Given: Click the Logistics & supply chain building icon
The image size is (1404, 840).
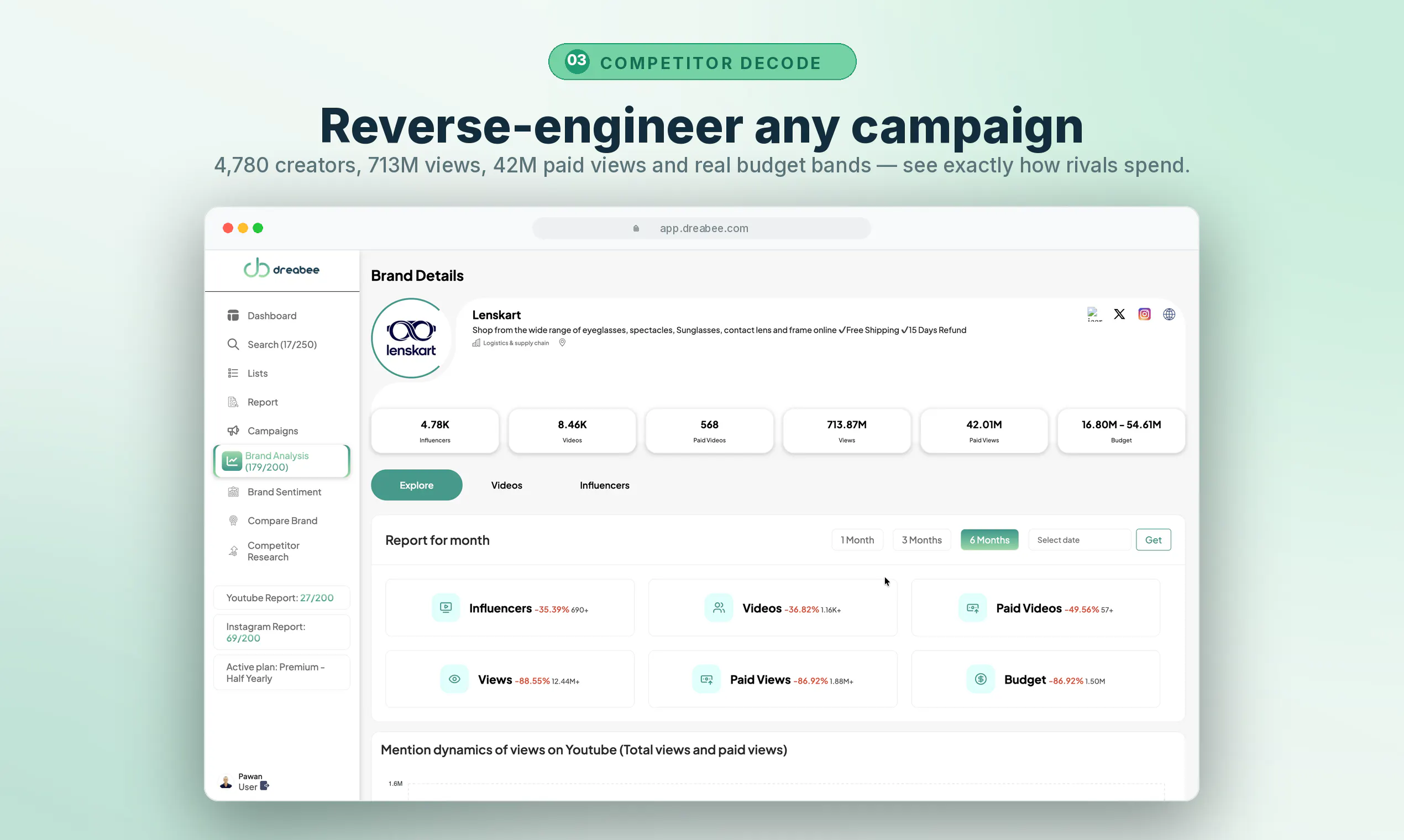Looking at the screenshot, I should click(476, 343).
